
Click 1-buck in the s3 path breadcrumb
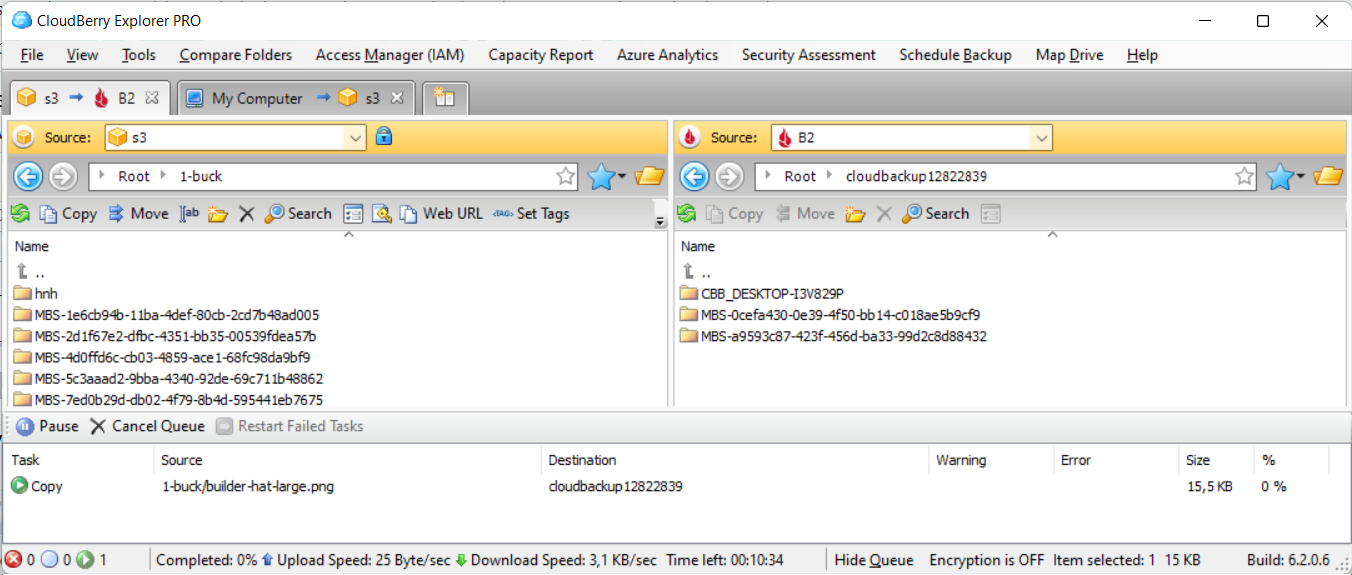point(201,176)
